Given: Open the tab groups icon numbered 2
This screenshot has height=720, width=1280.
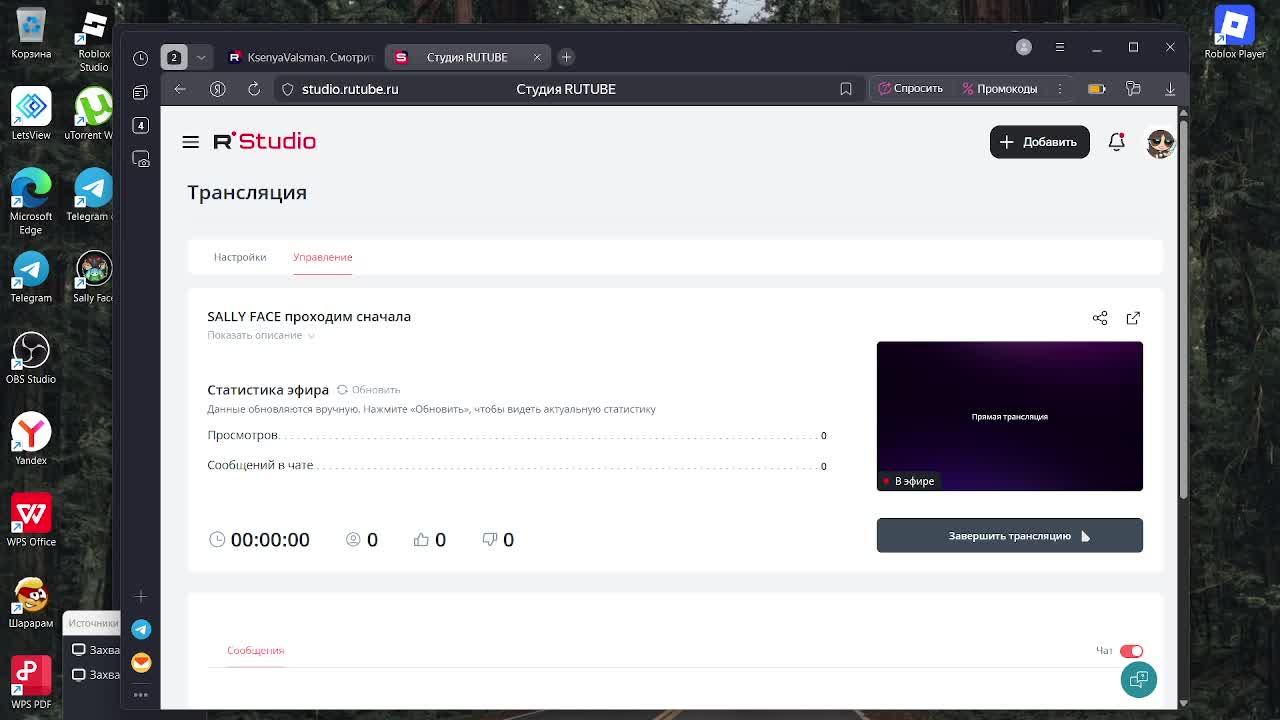Looking at the screenshot, I should click(174, 57).
